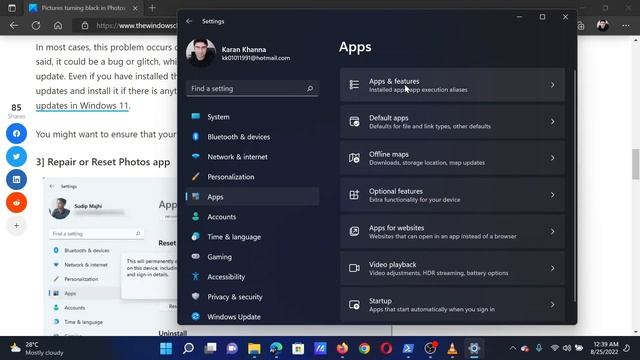
Task: Click the System monitor icon in the Settings sidebar
Action: click(196, 116)
